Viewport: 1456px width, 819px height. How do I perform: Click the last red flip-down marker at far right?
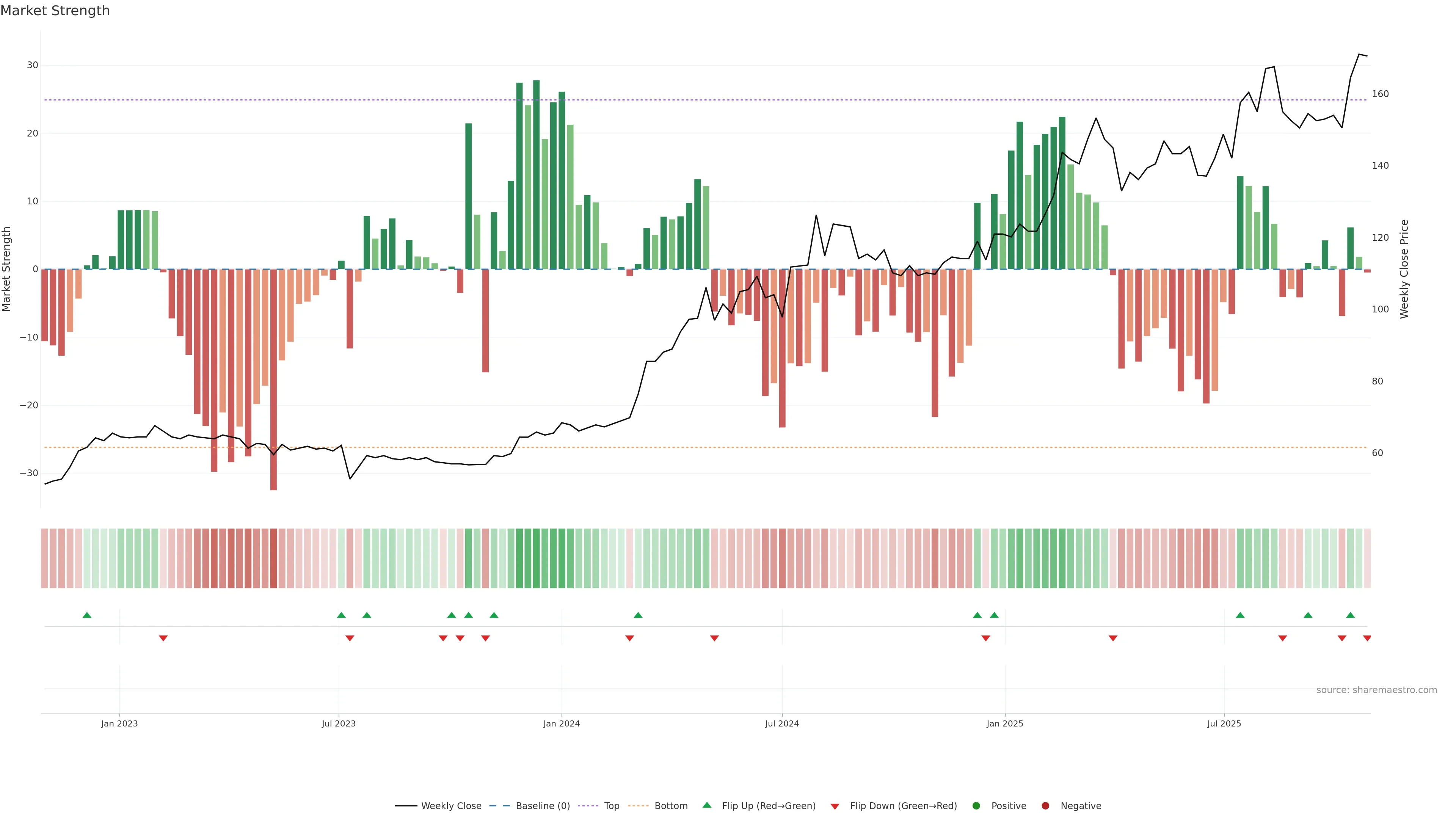click(x=1367, y=638)
